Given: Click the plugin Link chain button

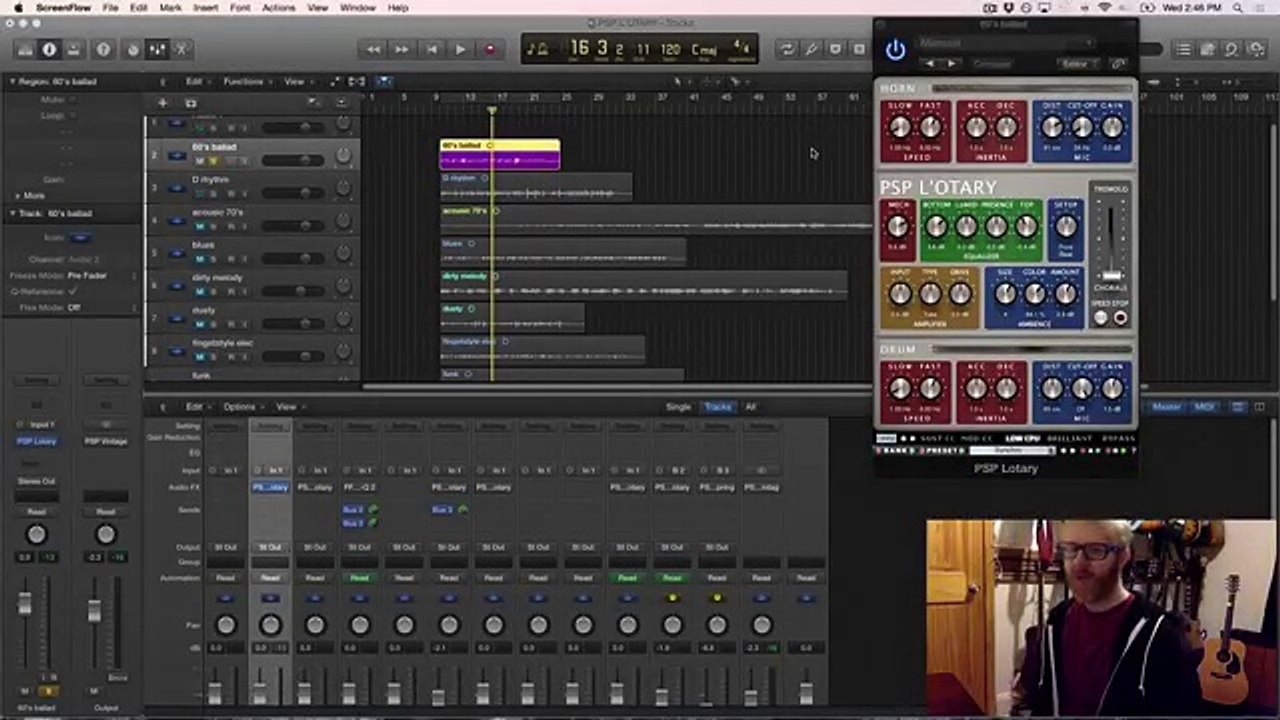Looking at the screenshot, I should point(1119,64).
